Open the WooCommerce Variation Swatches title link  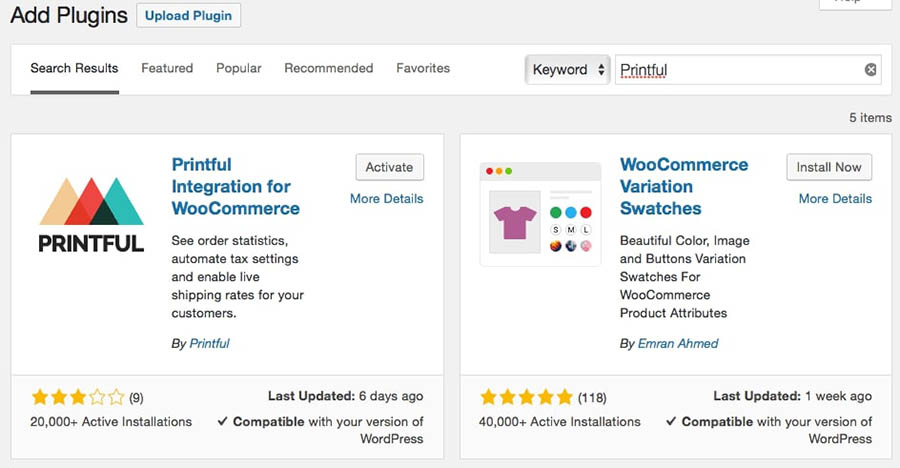(x=684, y=187)
